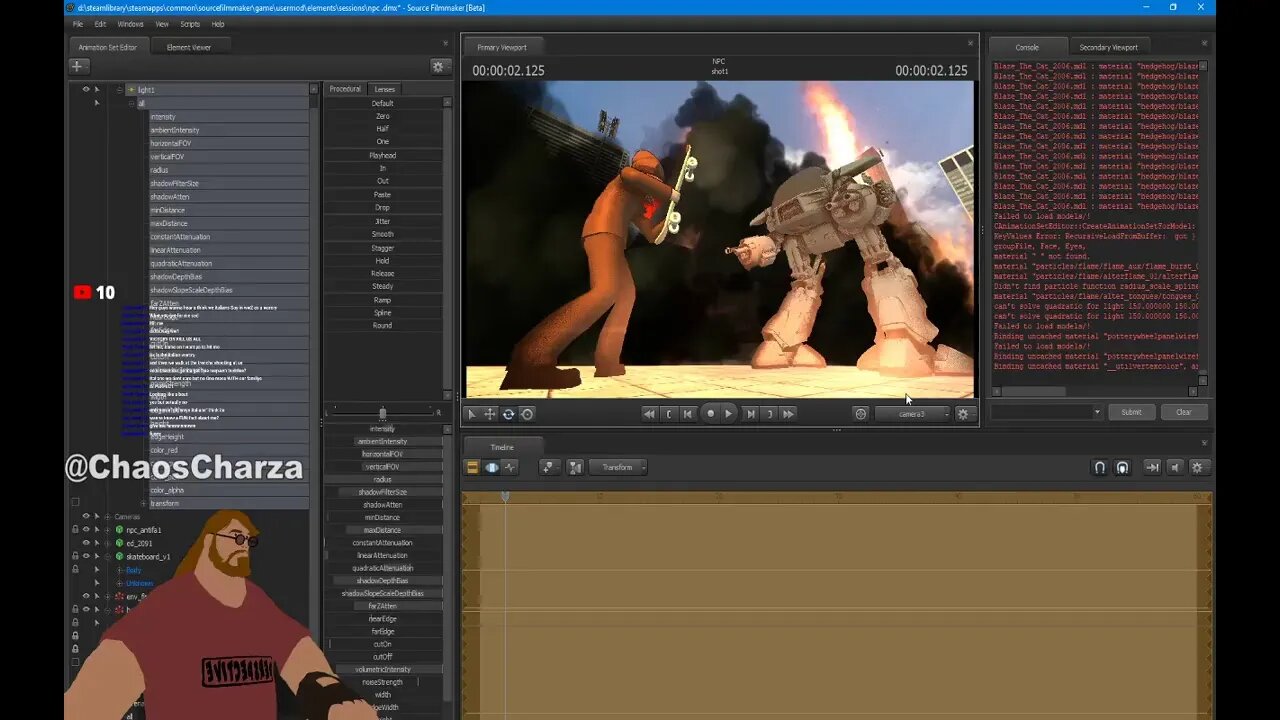The height and width of the screenshot is (720, 1280).
Task: Activate the rotate manipulator tool
Action: point(508,414)
